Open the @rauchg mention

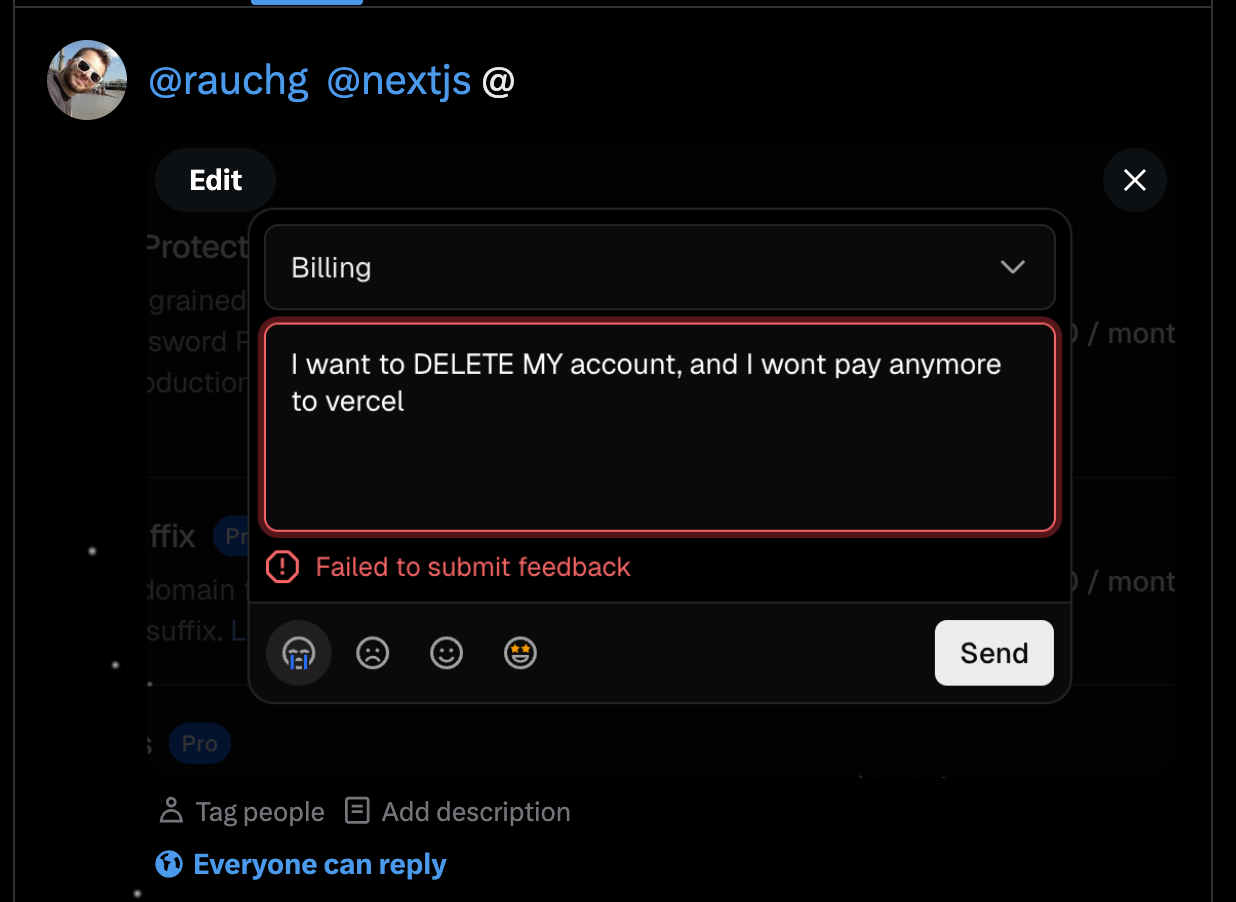[228, 80]
